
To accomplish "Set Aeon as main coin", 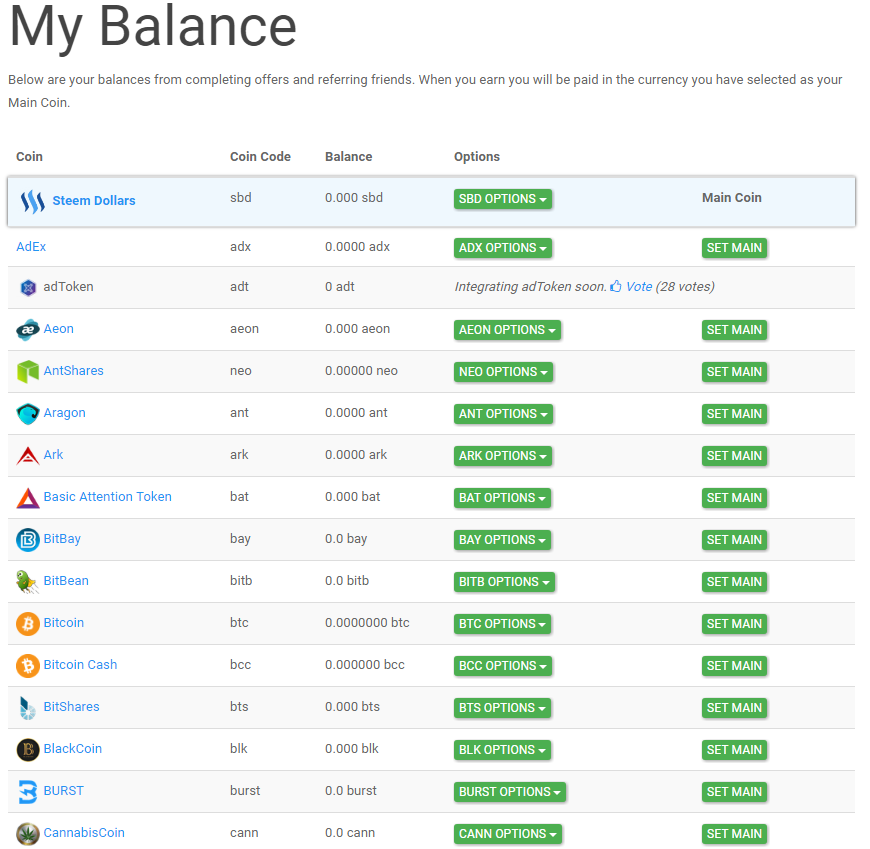I will click(x=734, y=330).
